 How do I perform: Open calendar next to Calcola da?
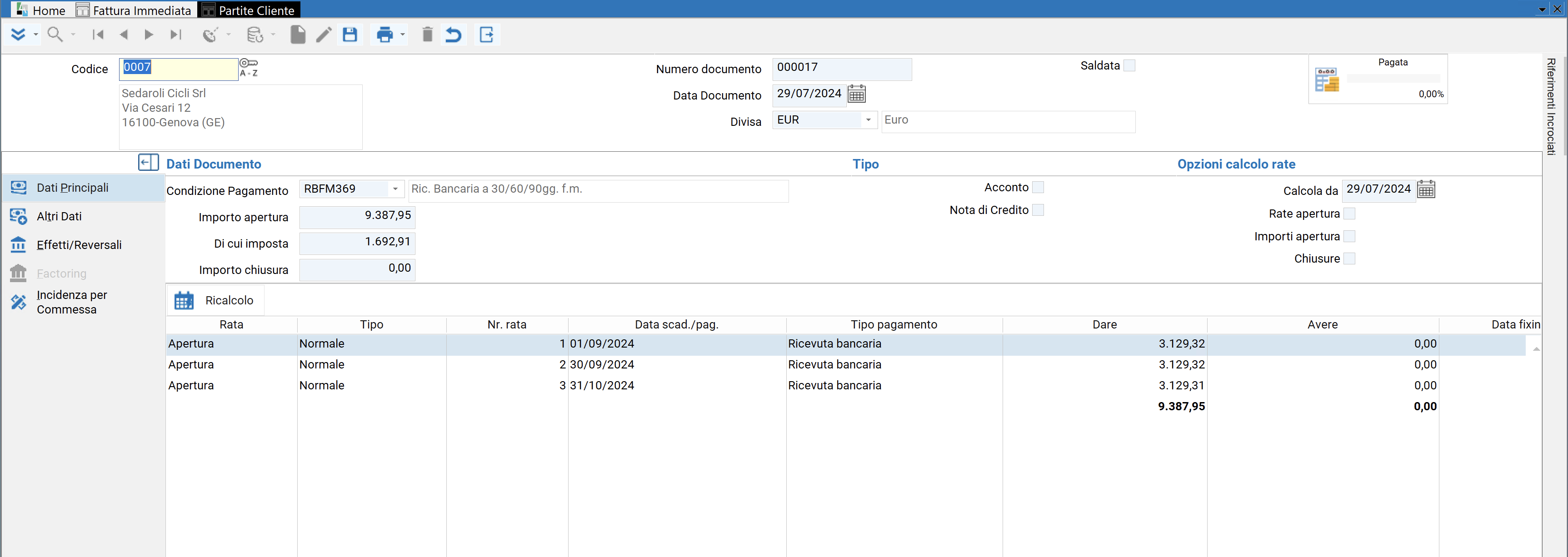(x=1426, y=189)
